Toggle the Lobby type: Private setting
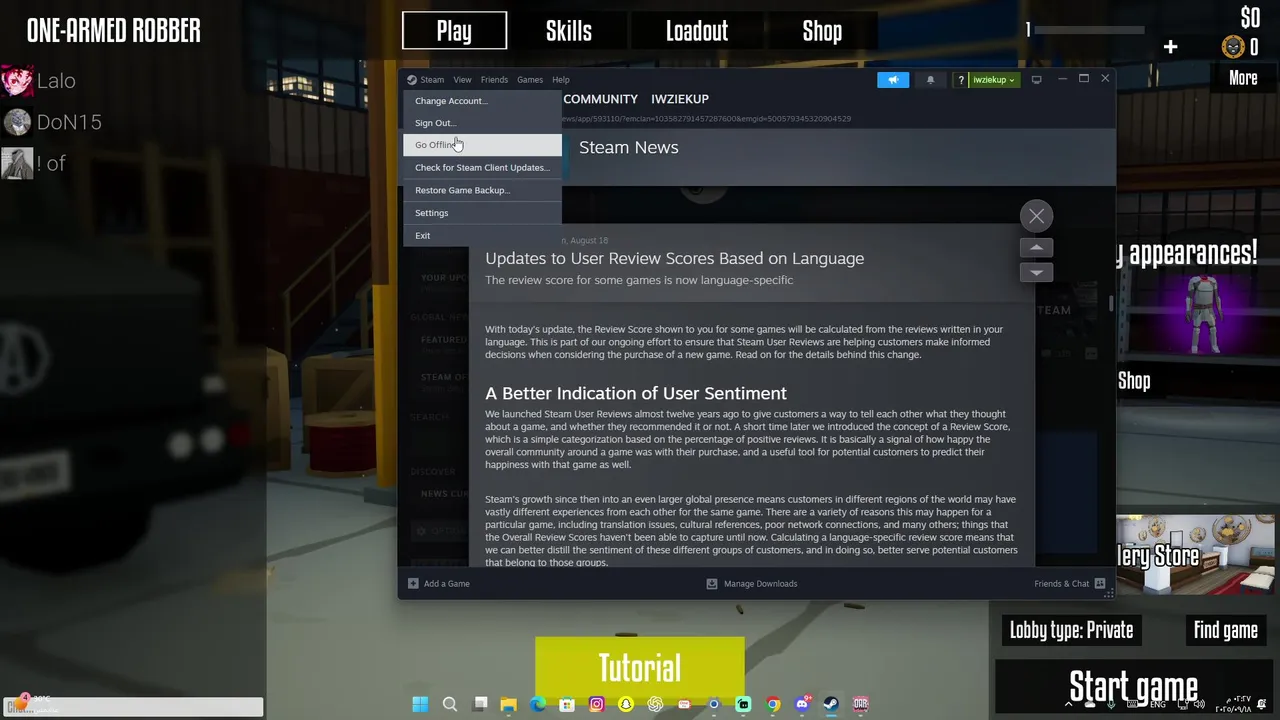This screenshot has width=1280, height=720. click(1071, 630)
